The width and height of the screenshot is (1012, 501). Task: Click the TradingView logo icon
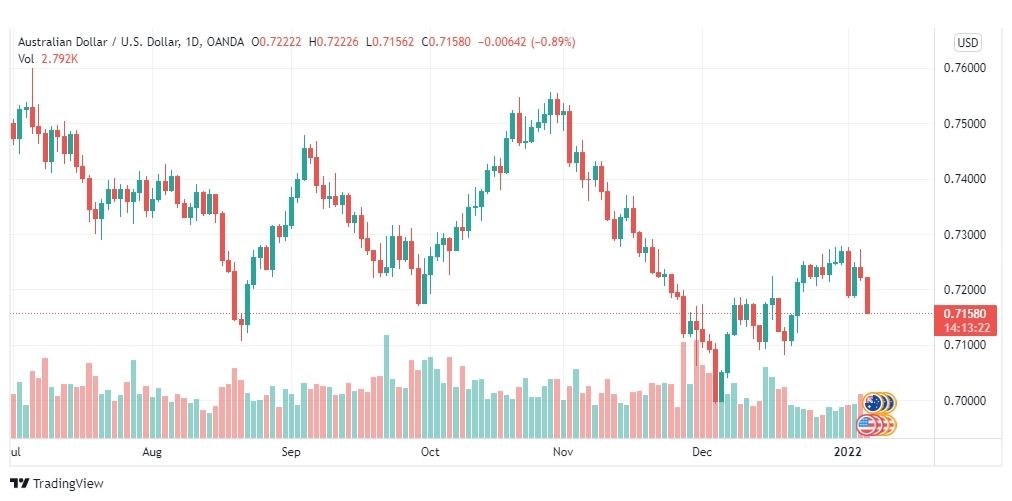(x=19, y=483)
